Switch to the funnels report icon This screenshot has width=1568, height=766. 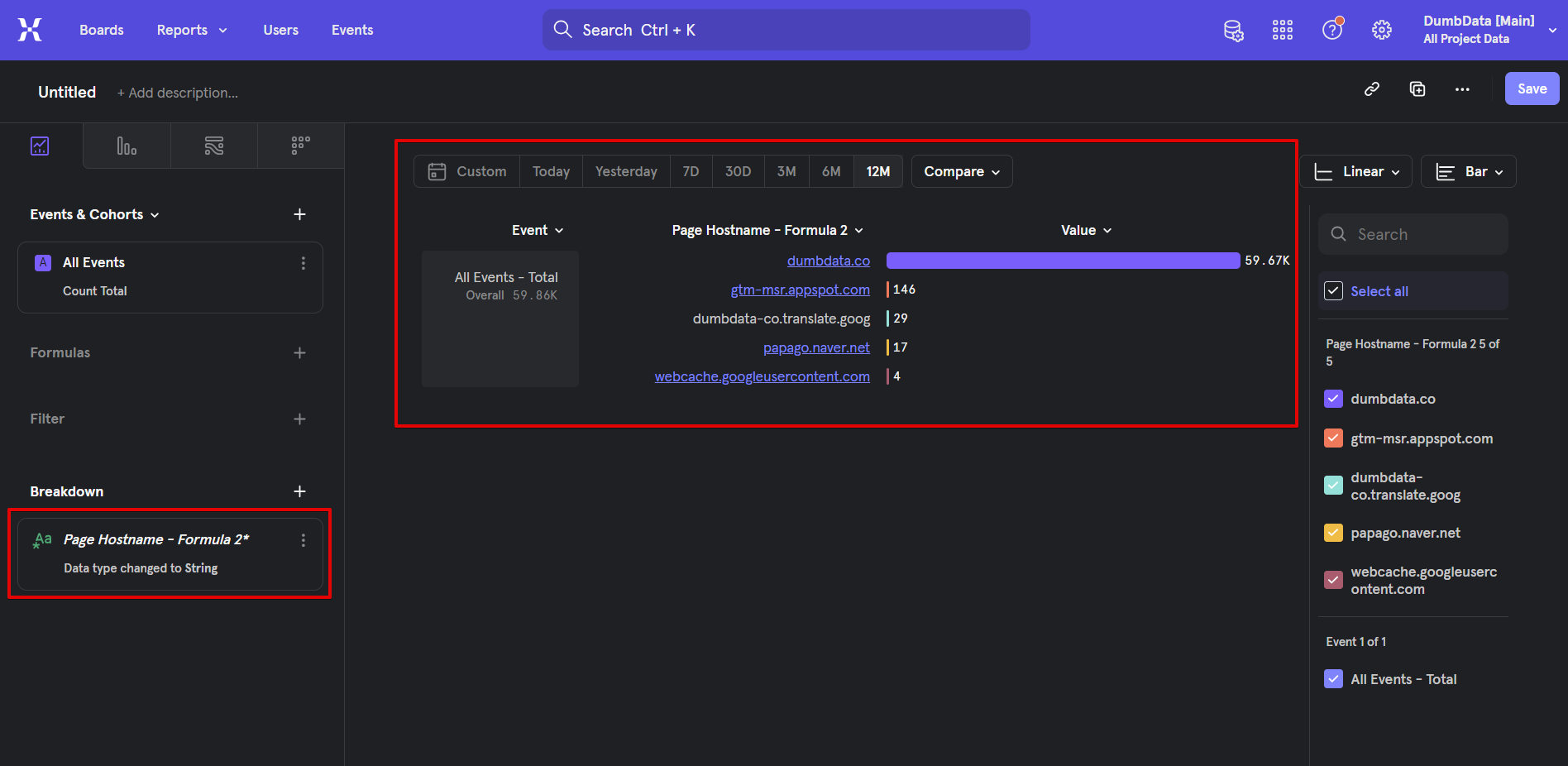click(x=126, y=146)
